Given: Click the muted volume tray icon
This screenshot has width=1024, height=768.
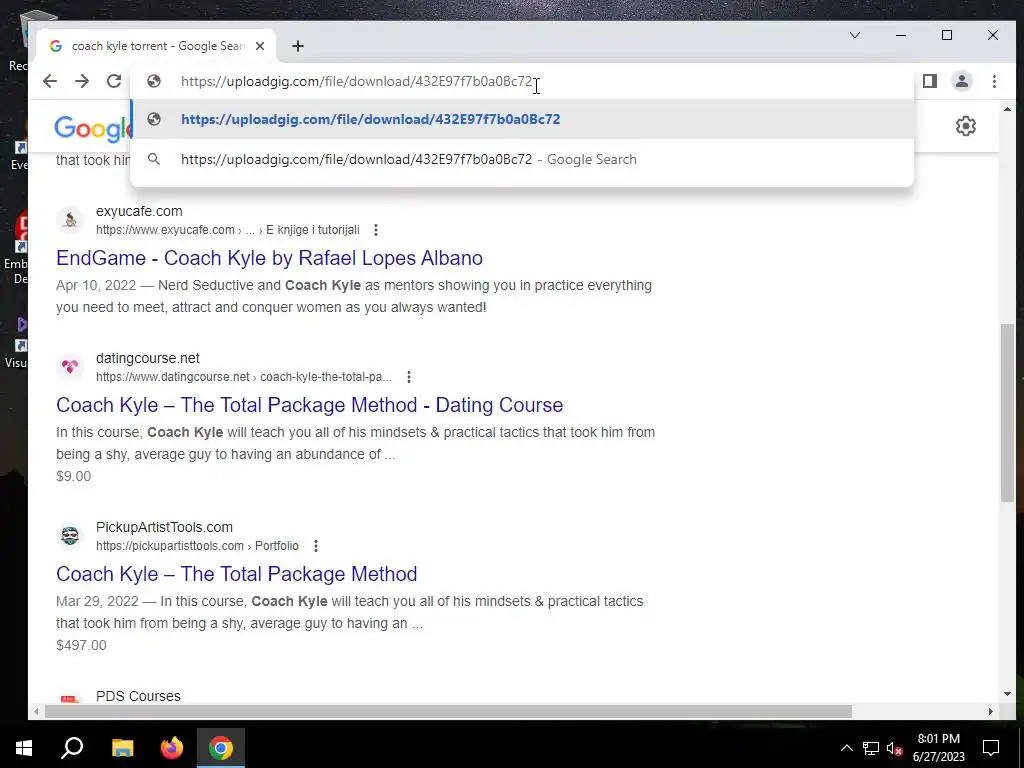Looking at the screenshot, I should [x=894, y=748].
